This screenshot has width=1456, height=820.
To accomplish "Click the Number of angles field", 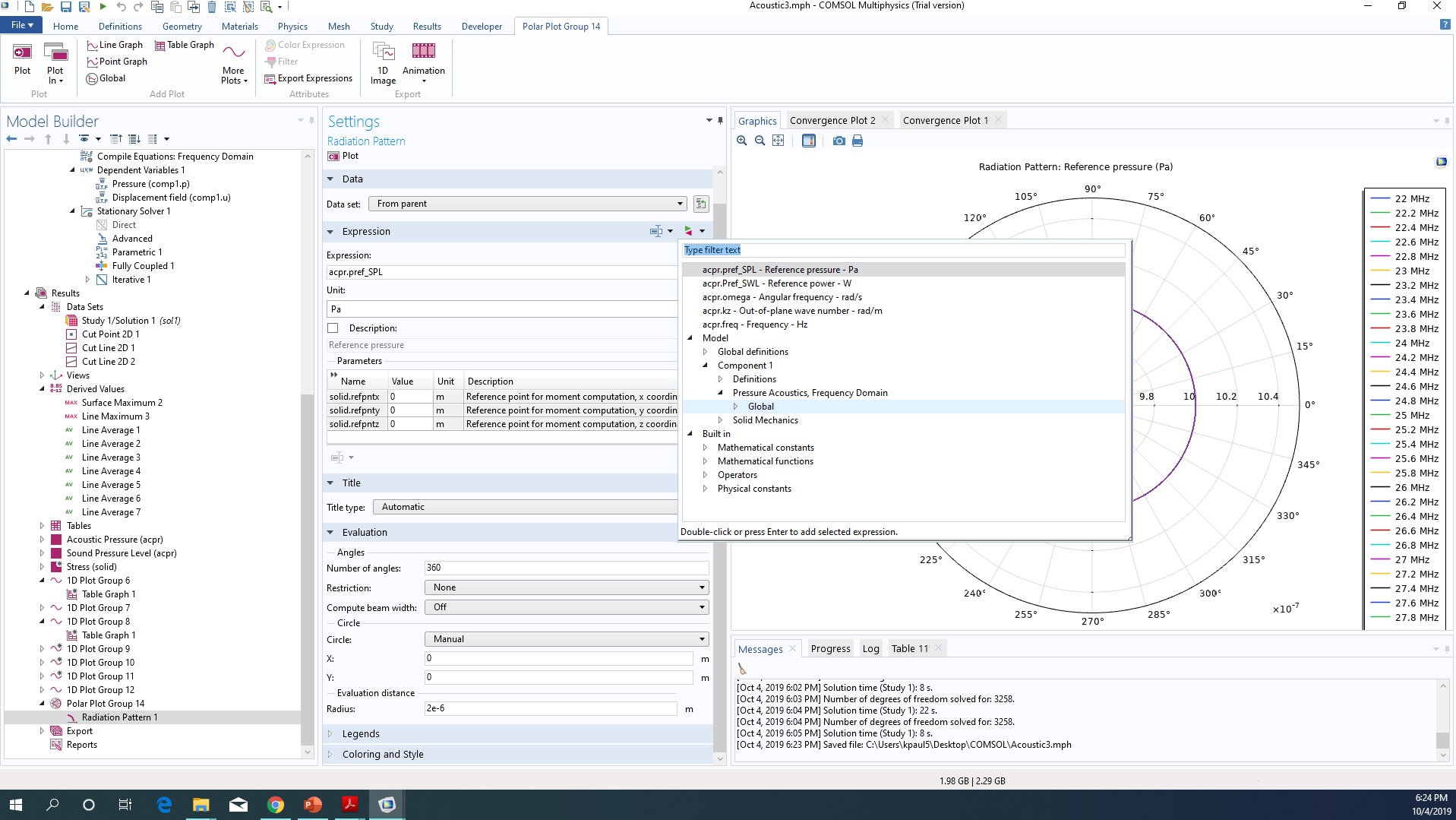I will [x=567, y=568].
